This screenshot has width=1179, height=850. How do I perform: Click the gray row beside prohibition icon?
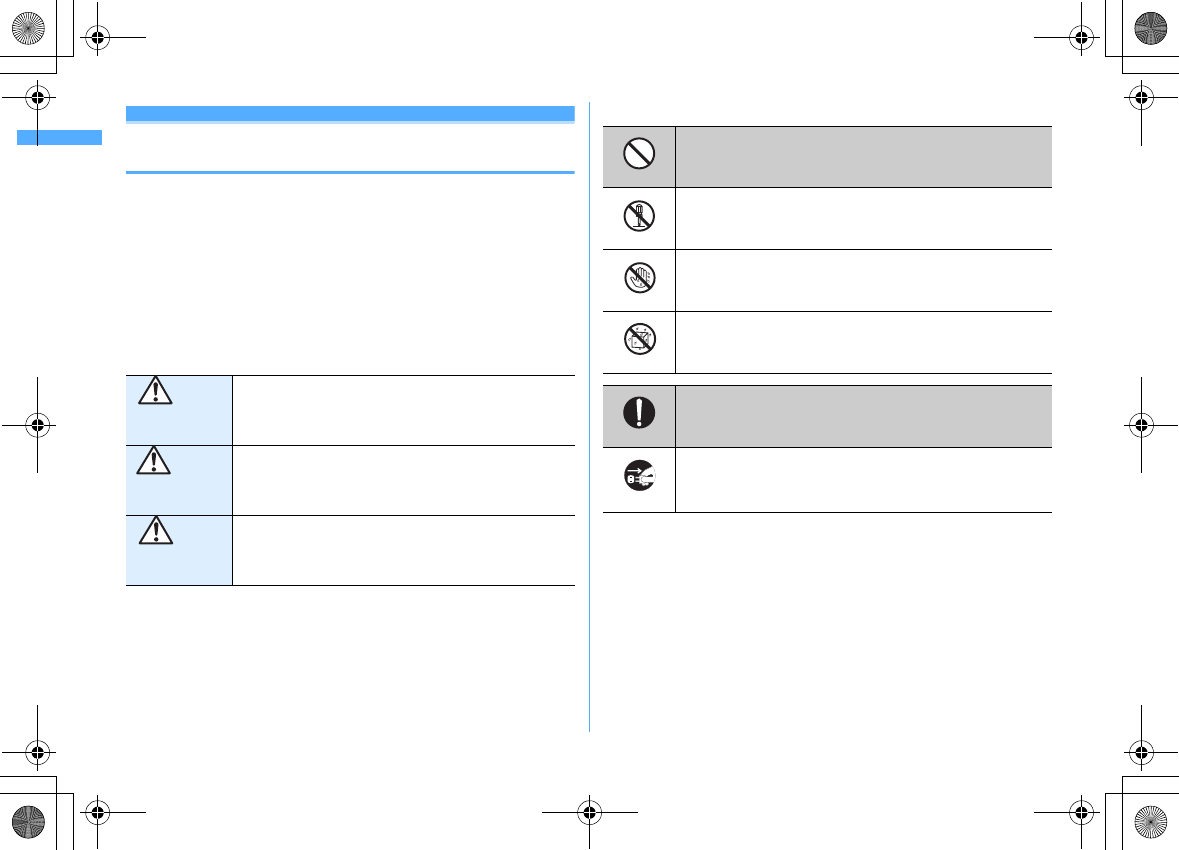863,156
